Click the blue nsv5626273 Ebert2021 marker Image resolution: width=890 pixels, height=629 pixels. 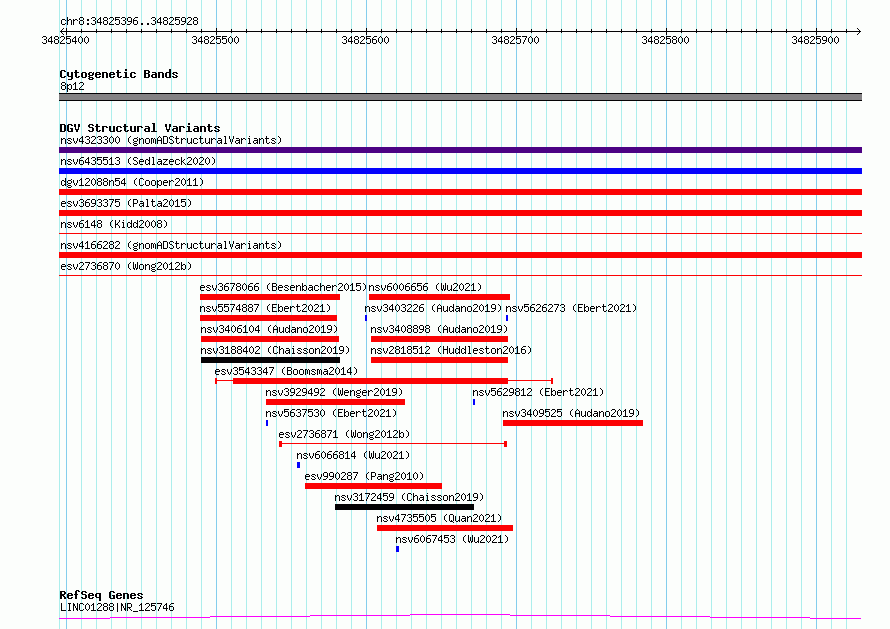coord(507,318)
